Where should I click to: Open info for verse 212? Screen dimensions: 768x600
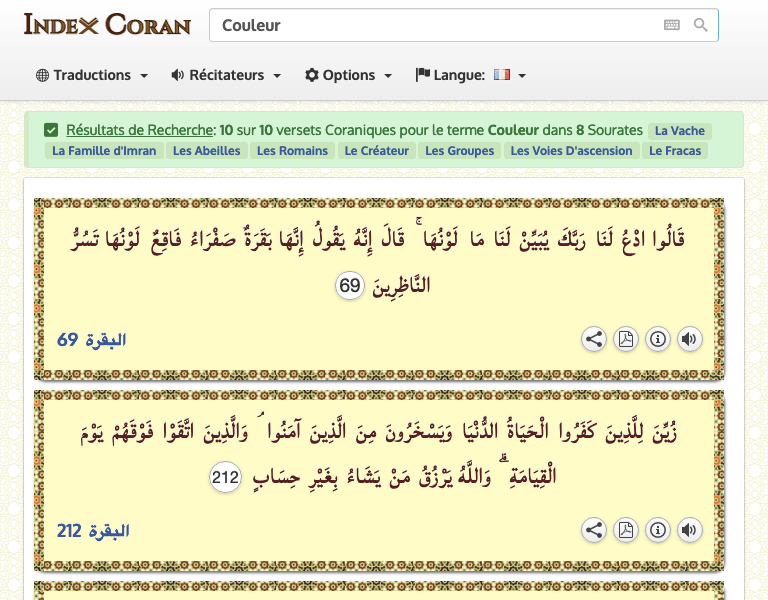click(658, 530)
